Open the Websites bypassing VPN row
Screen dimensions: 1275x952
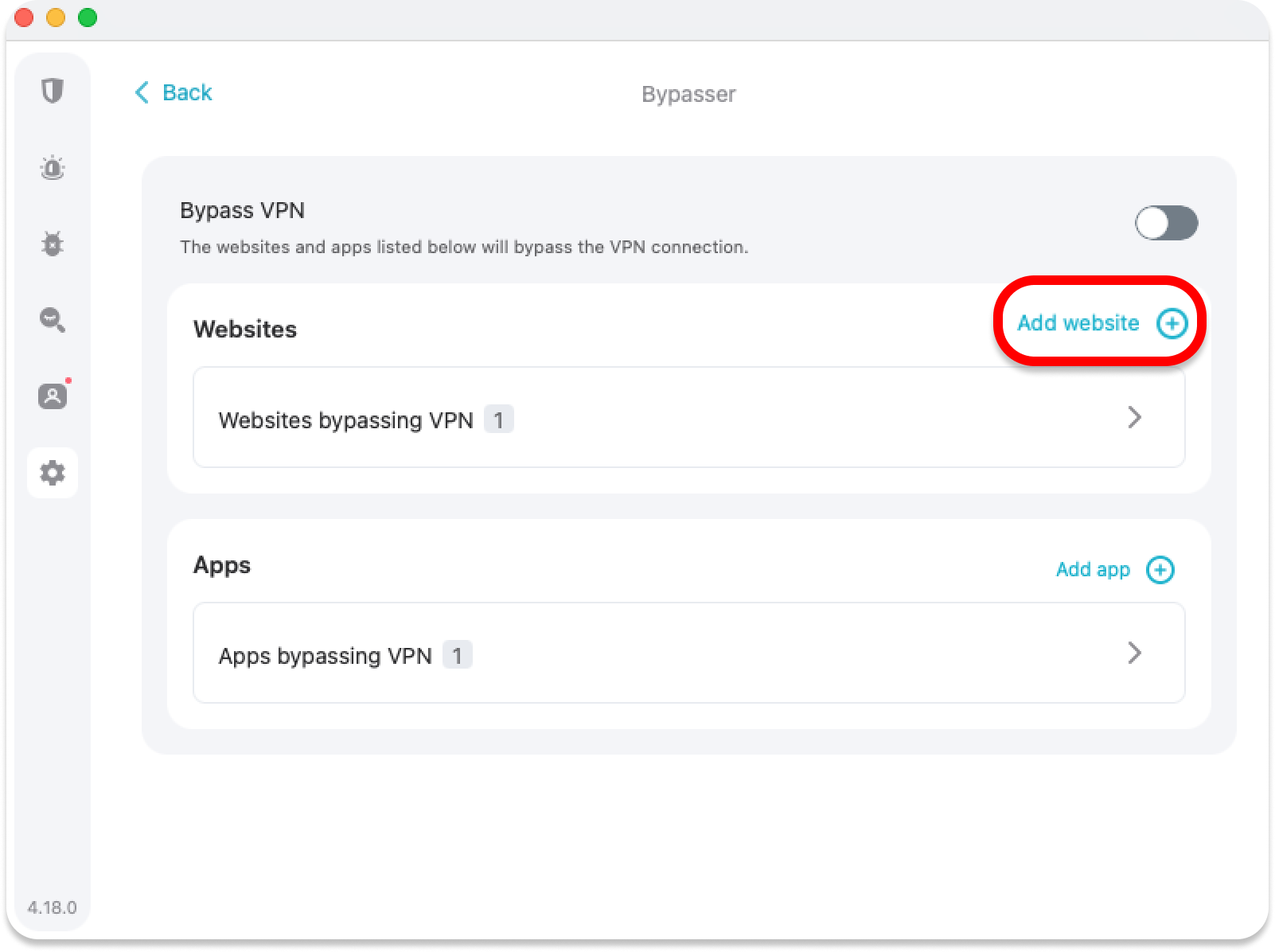tap(688, 417)
